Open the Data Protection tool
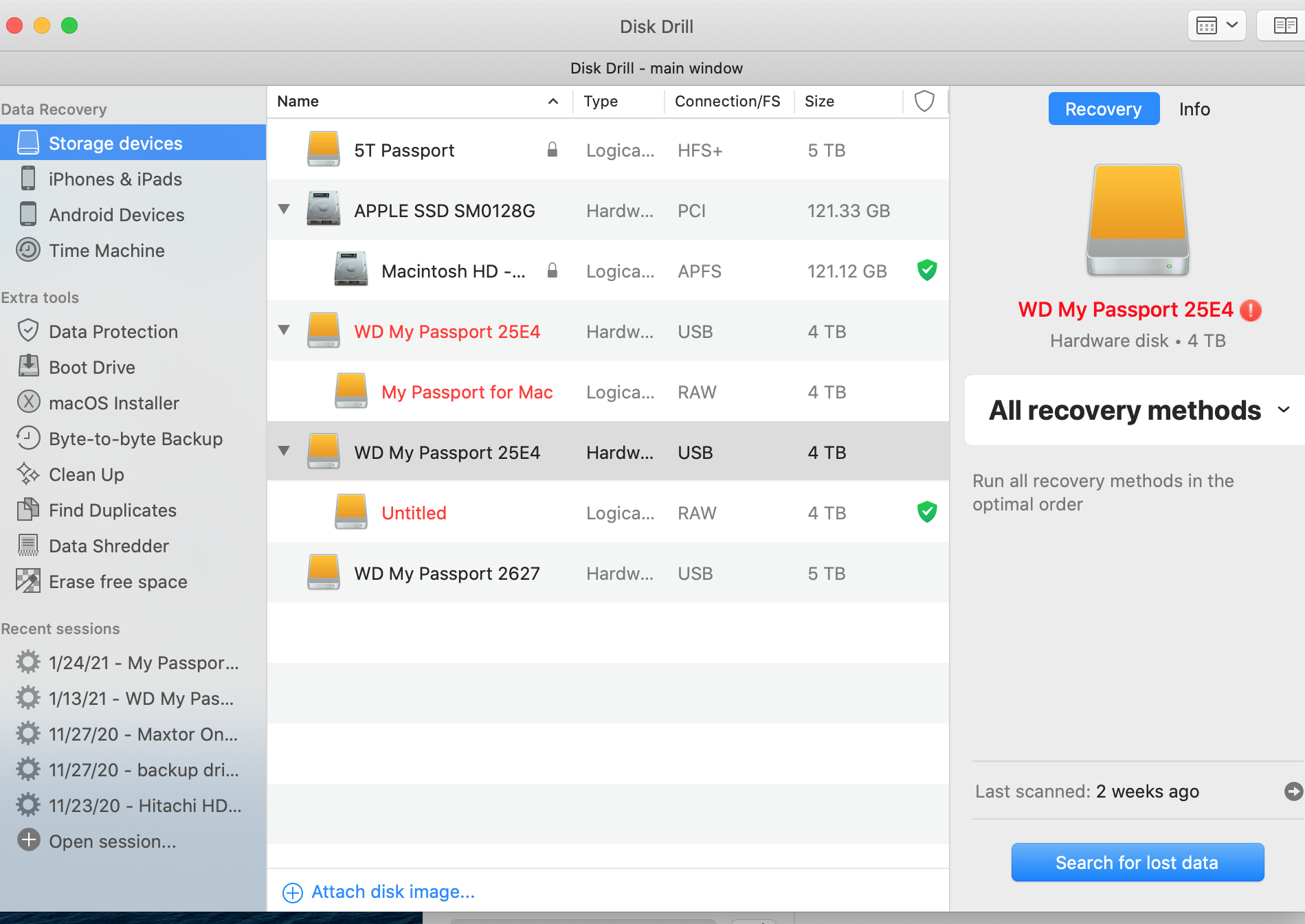Viewport: 1305px width, 924px height. (133, 331)
